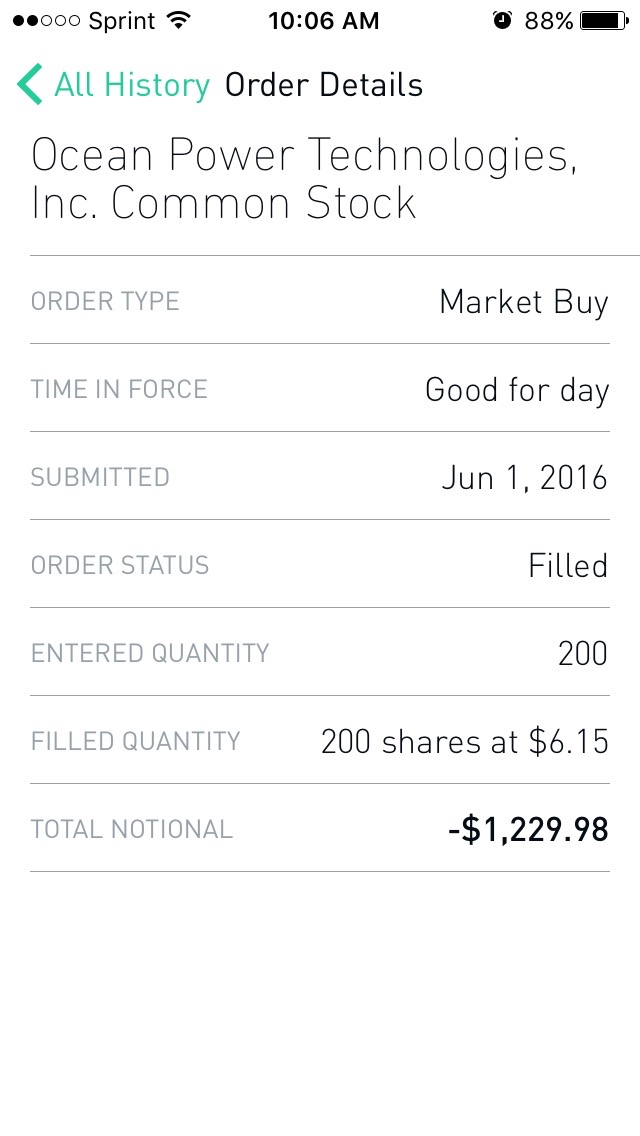Screen dimensions: 640x1136
Task: Tap the TOTAL NOTIONAL label
Action: coord(131,829)
